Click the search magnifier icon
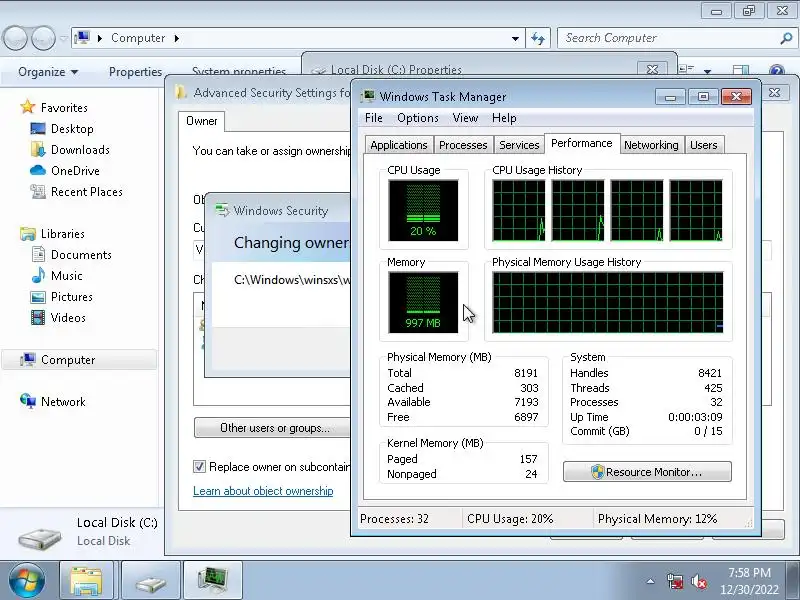The image size is (800, 600). click(786, 38)
